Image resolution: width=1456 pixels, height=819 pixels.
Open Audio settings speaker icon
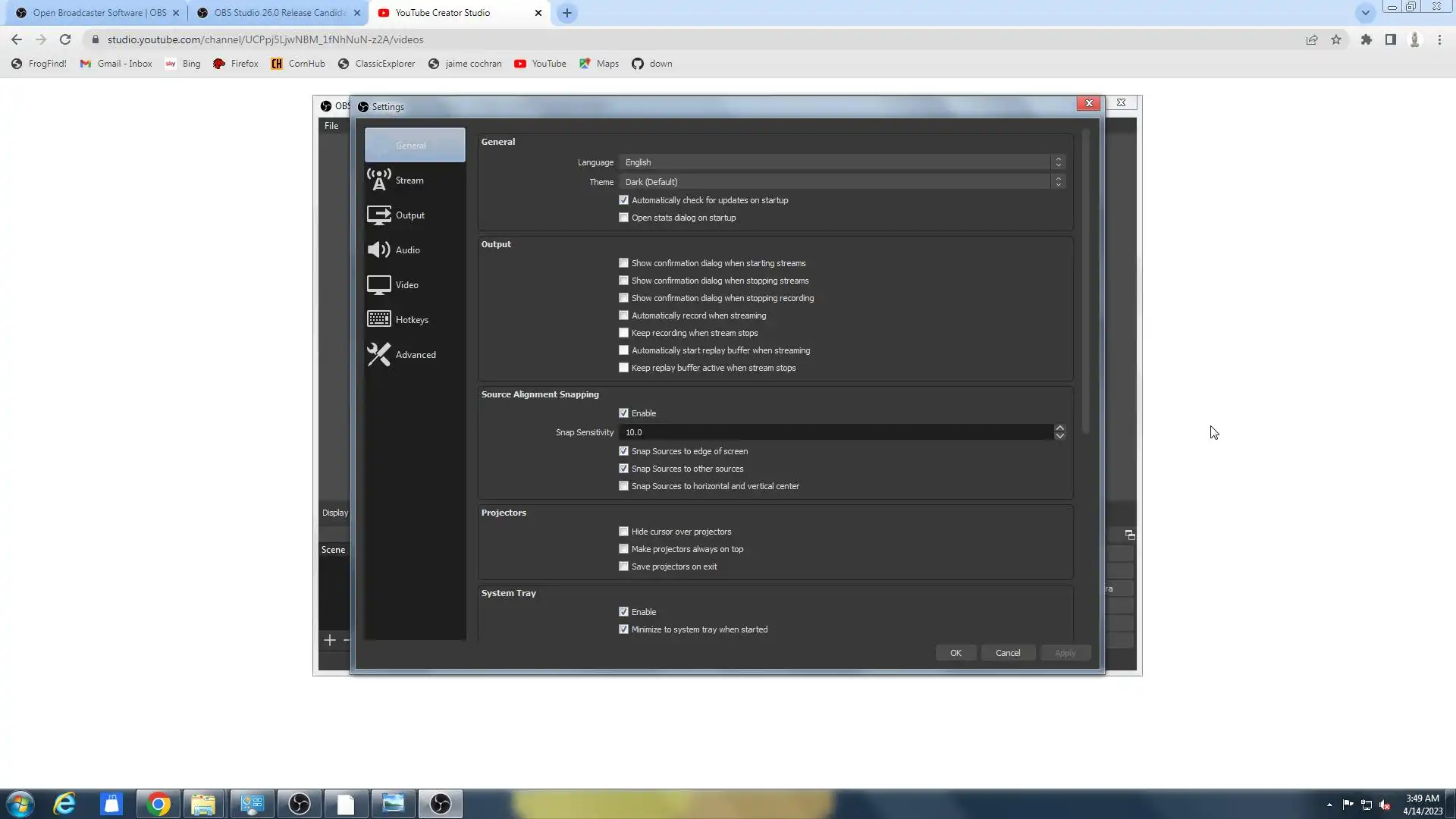(x=378, y=250)
